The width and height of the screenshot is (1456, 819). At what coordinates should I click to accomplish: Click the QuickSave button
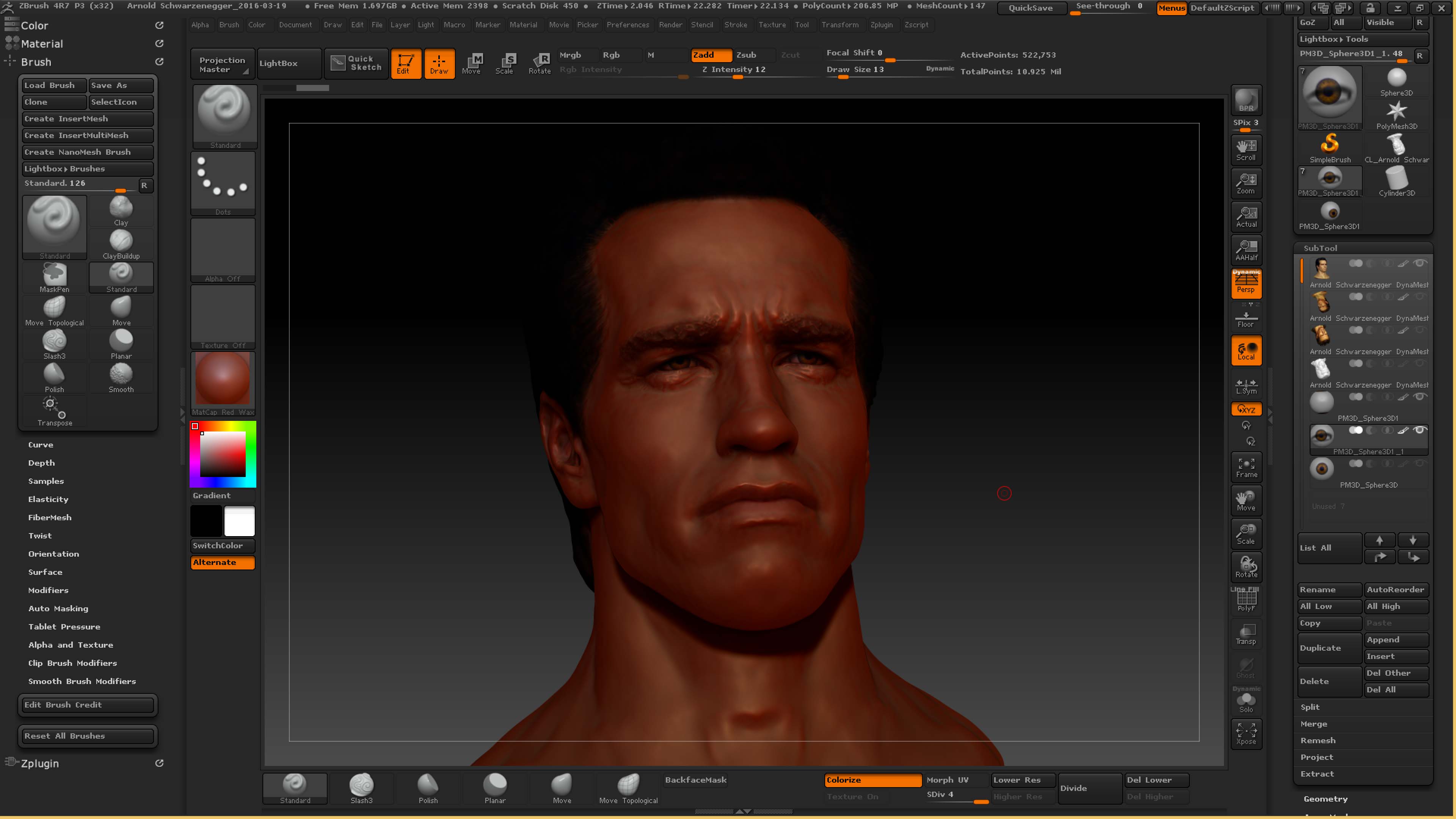[1031, 8]
